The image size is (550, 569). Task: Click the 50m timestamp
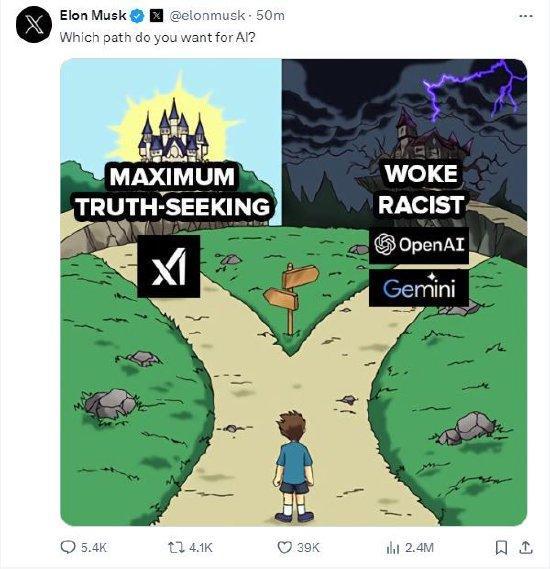(x=270, y=16)
